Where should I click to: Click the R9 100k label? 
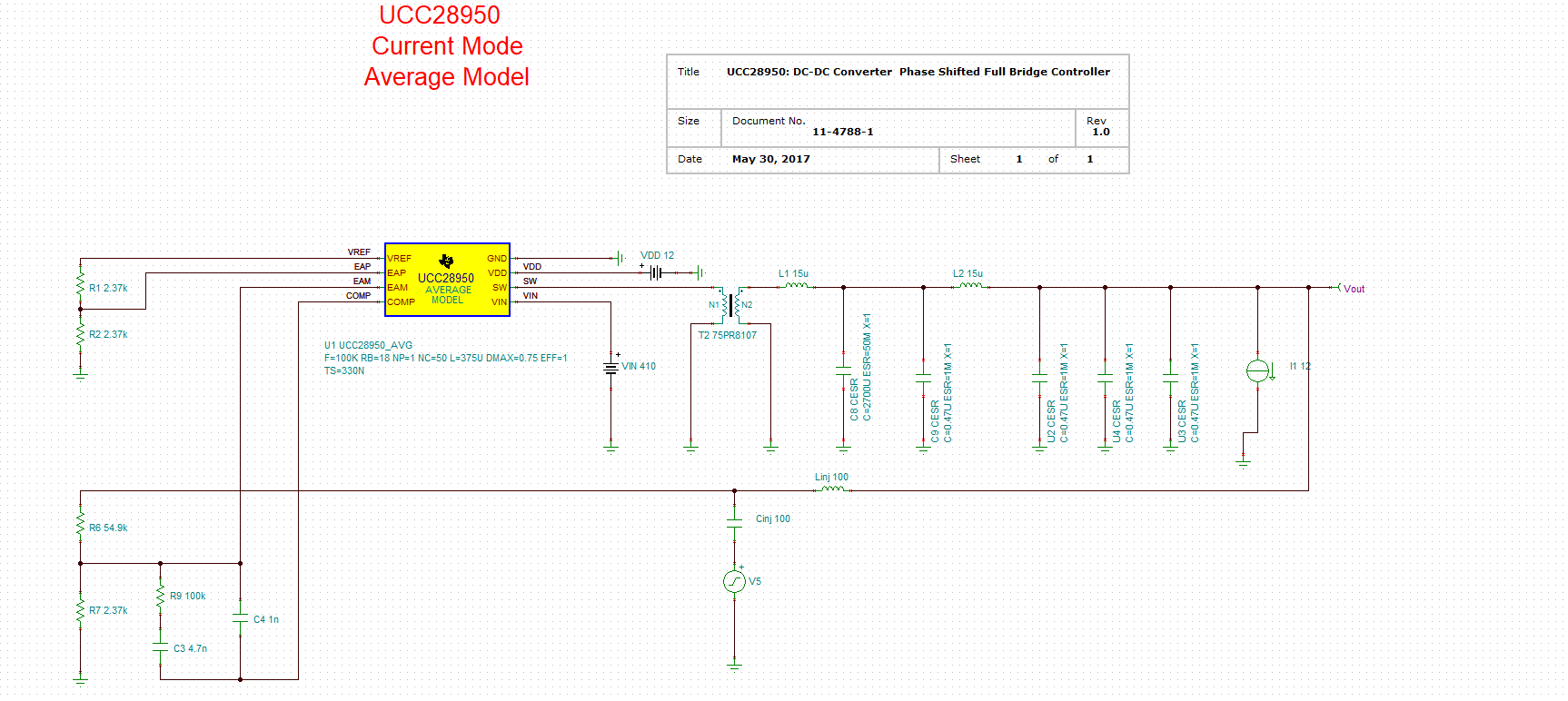[188, 596]
